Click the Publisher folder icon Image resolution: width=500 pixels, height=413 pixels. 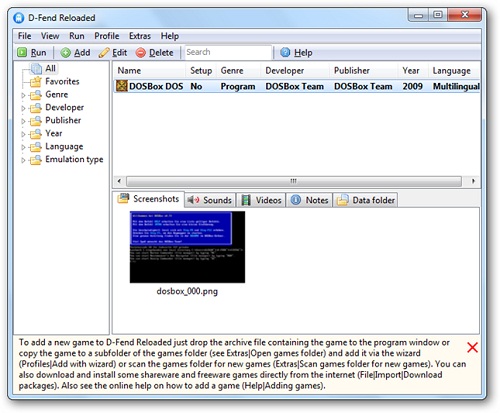[x=35, y=121]
